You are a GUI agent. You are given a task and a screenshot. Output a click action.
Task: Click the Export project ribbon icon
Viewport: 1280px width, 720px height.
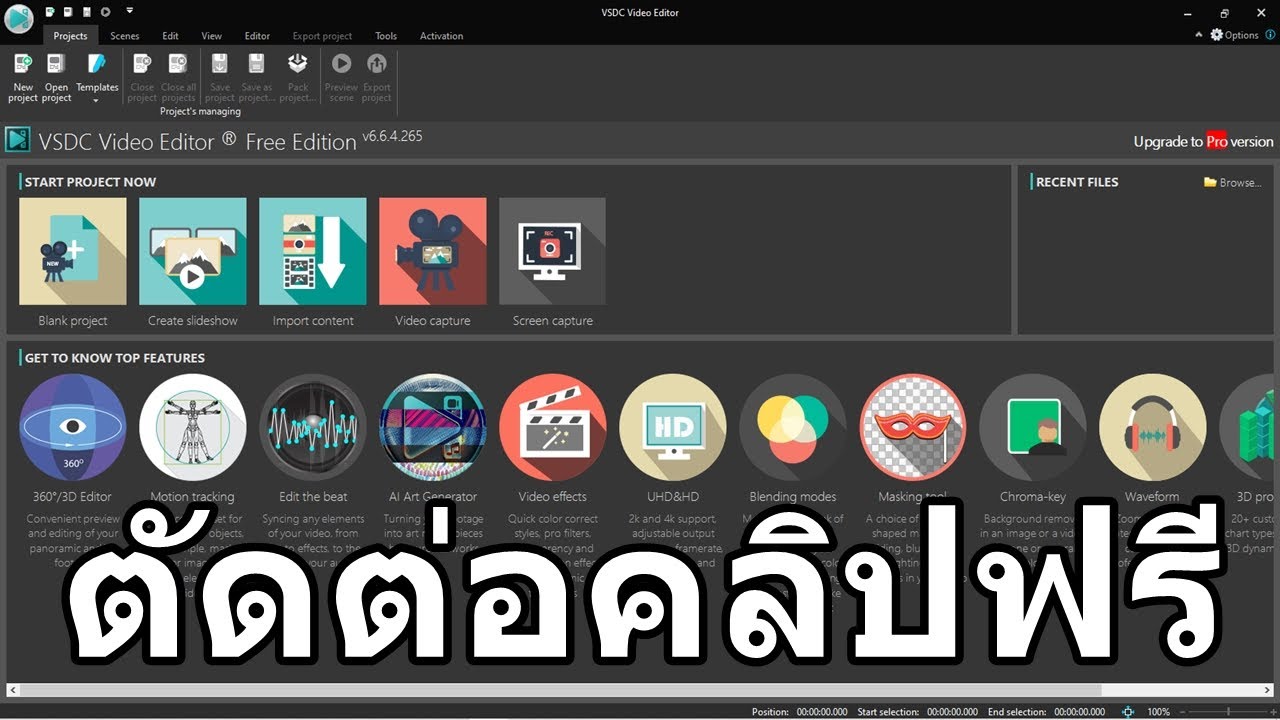coord(376,65)
